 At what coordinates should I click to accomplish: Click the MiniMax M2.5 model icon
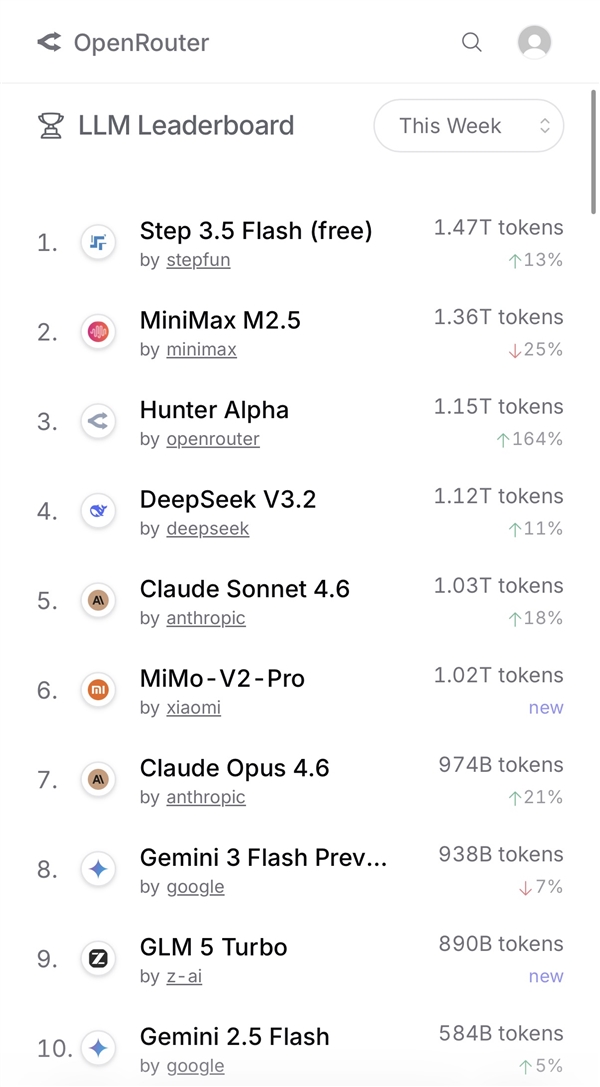(98, 332)
